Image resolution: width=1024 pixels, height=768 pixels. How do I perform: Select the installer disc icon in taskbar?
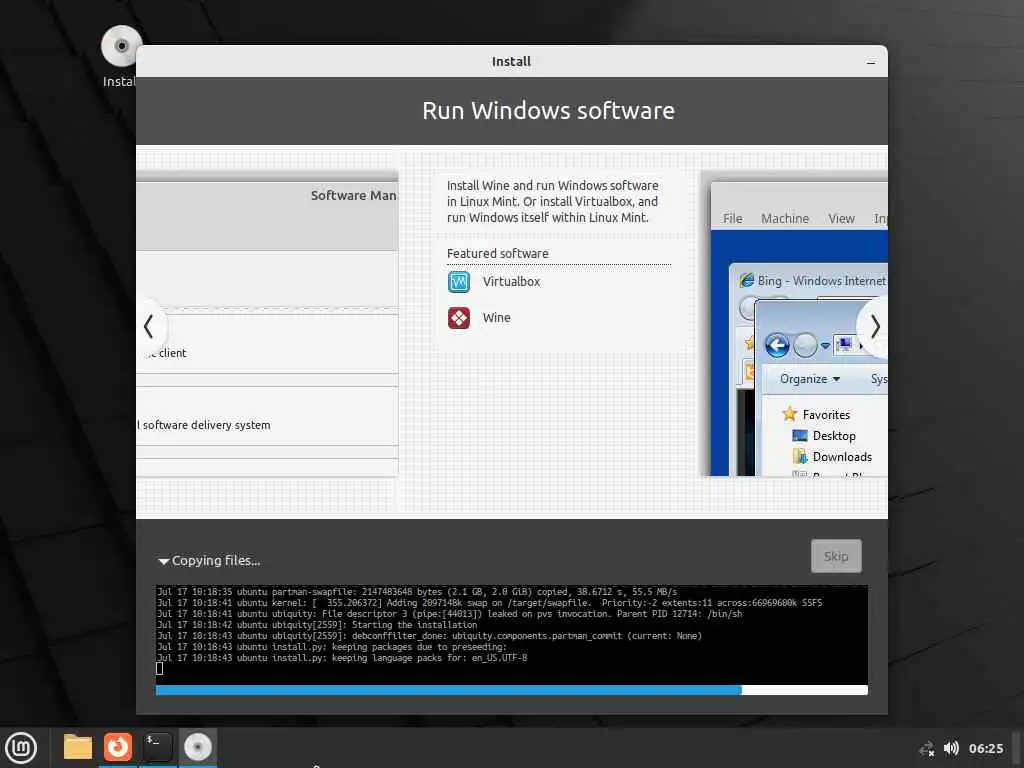[x=197, y=746]
